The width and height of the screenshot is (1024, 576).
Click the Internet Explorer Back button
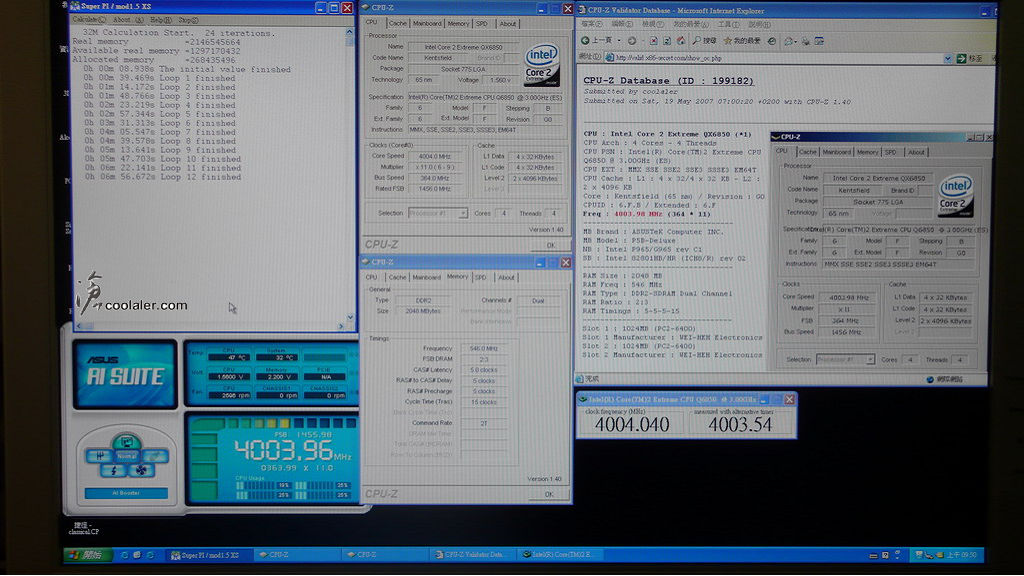[598, 40]
